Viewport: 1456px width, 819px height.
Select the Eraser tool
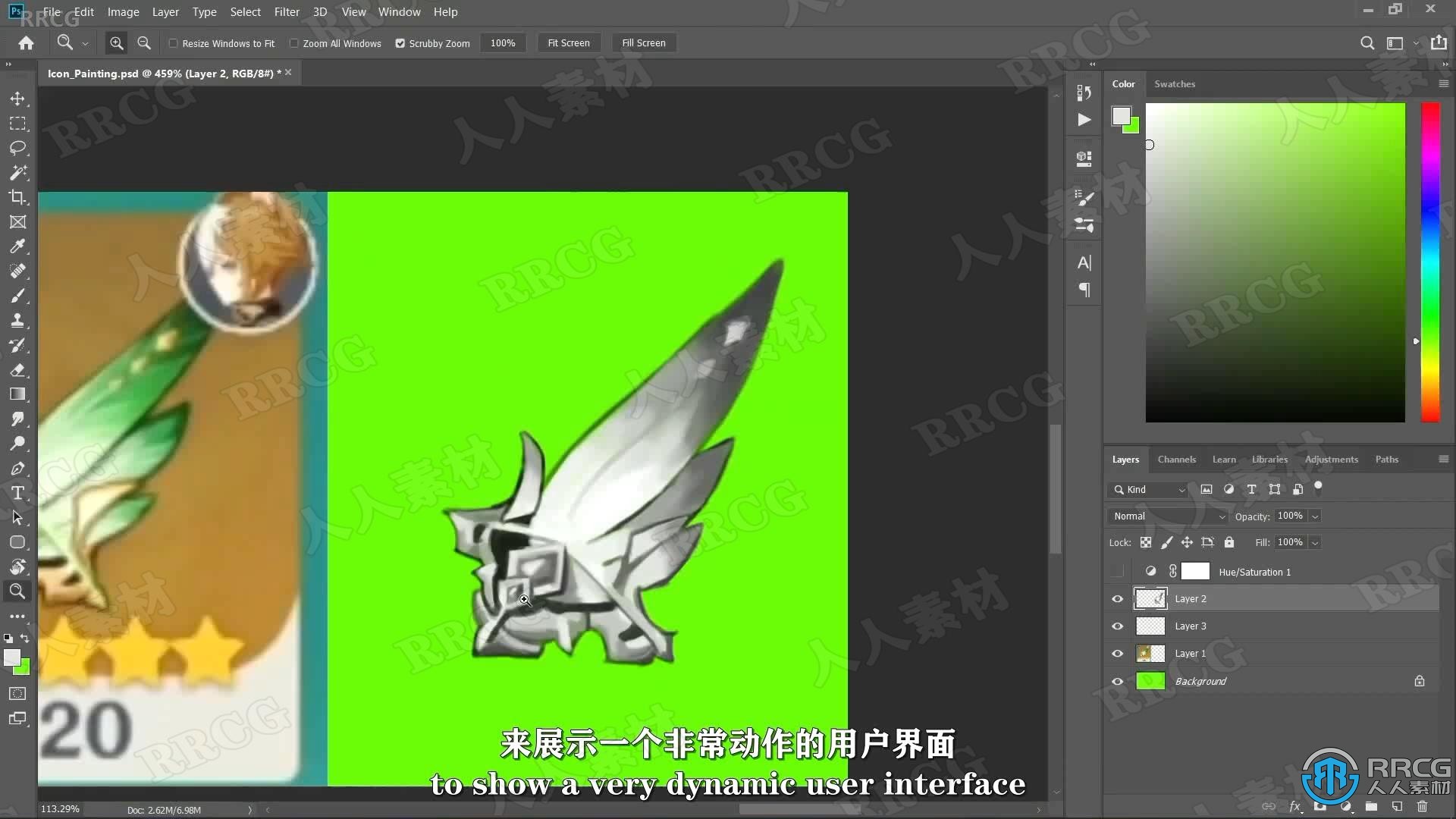[17, 369]
